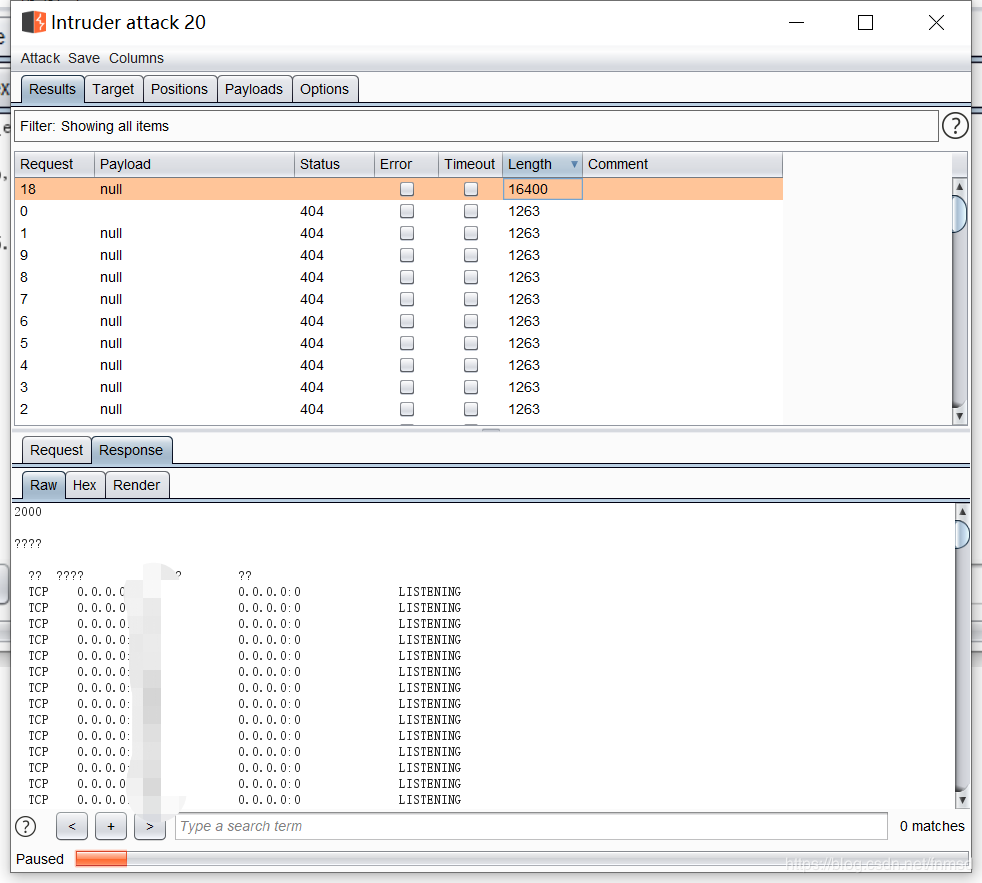Sort by Timeout column header

point(470,164)
